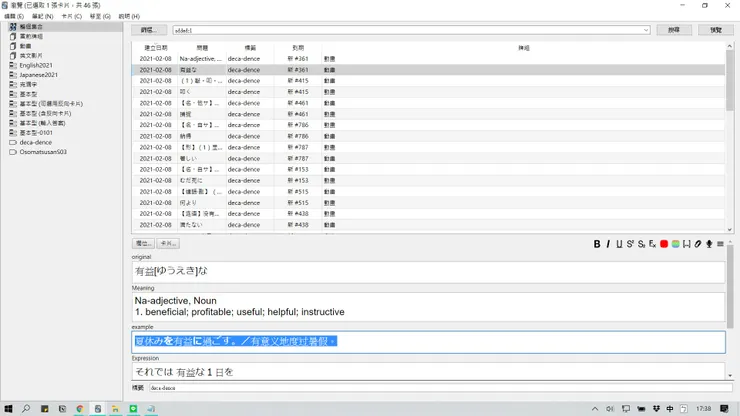Open File Explorer from the taskbar

[115, 408]
